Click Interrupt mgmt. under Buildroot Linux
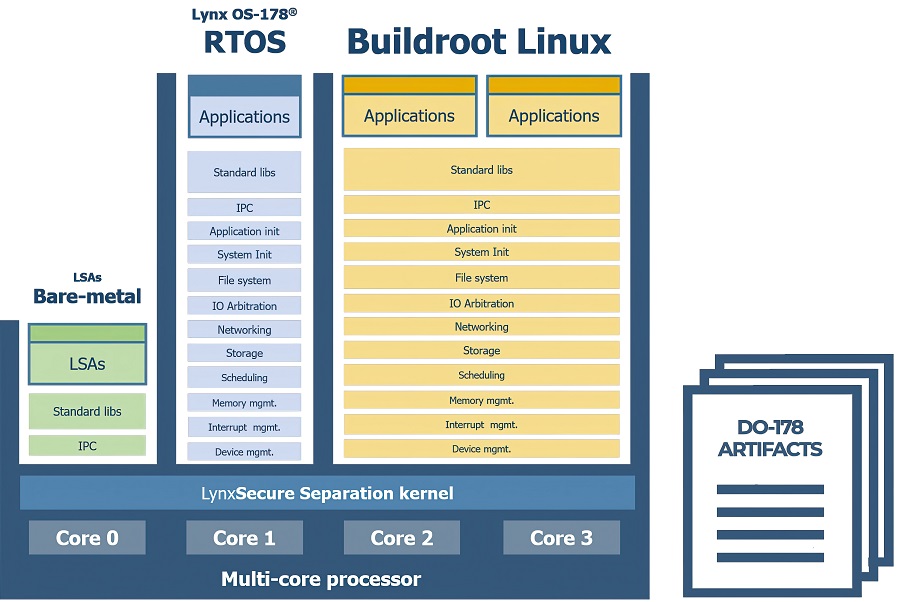 [x=482, y=425]
